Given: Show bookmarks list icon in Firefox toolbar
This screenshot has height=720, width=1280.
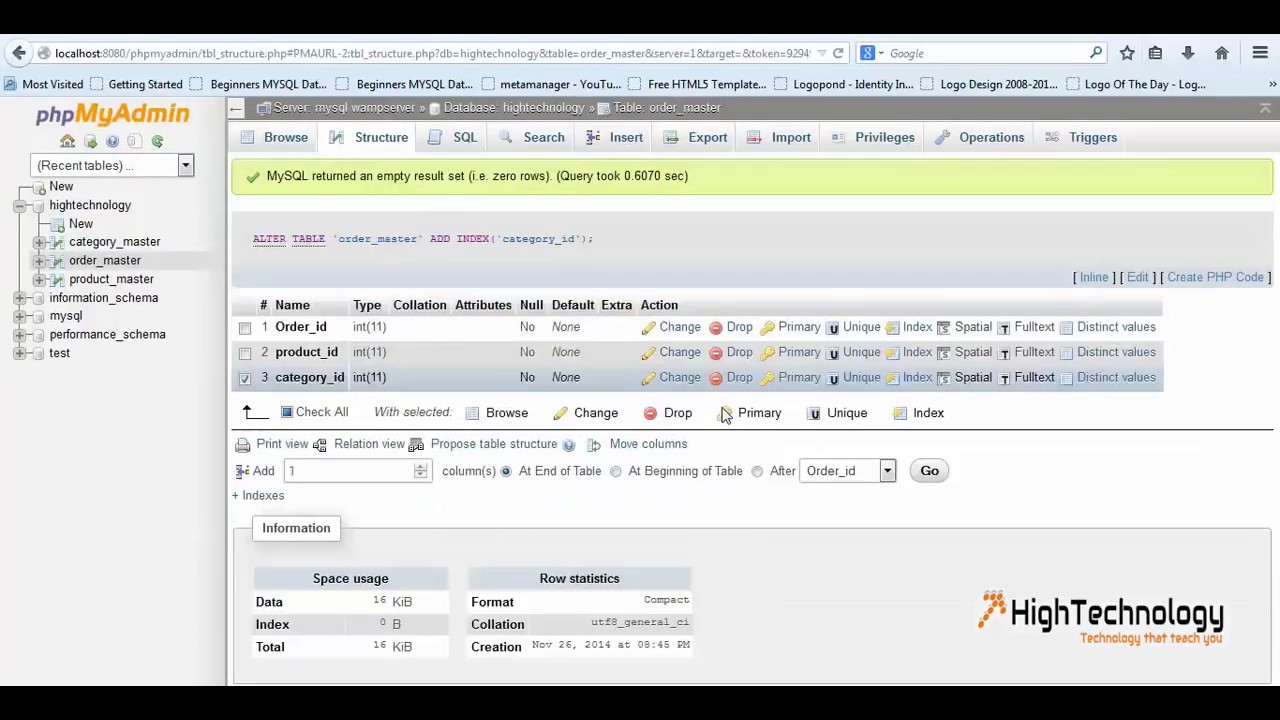Looking at the screenshot, I should (x=1155, y=53).
